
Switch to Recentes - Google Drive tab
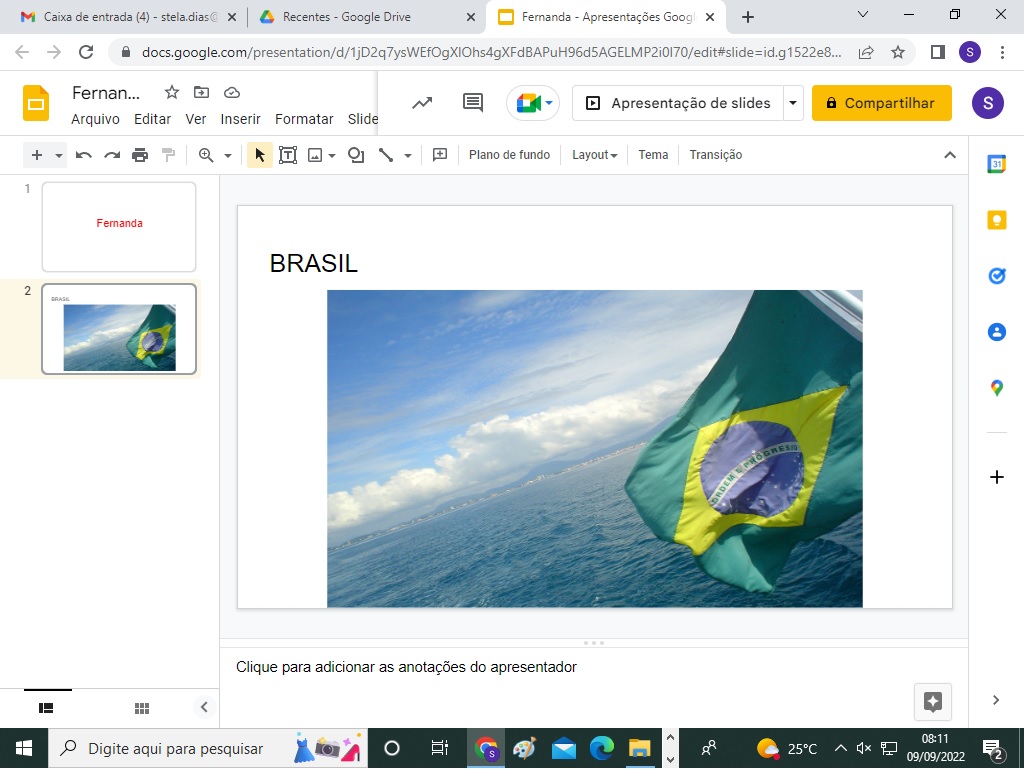click(x=367, y=17)
